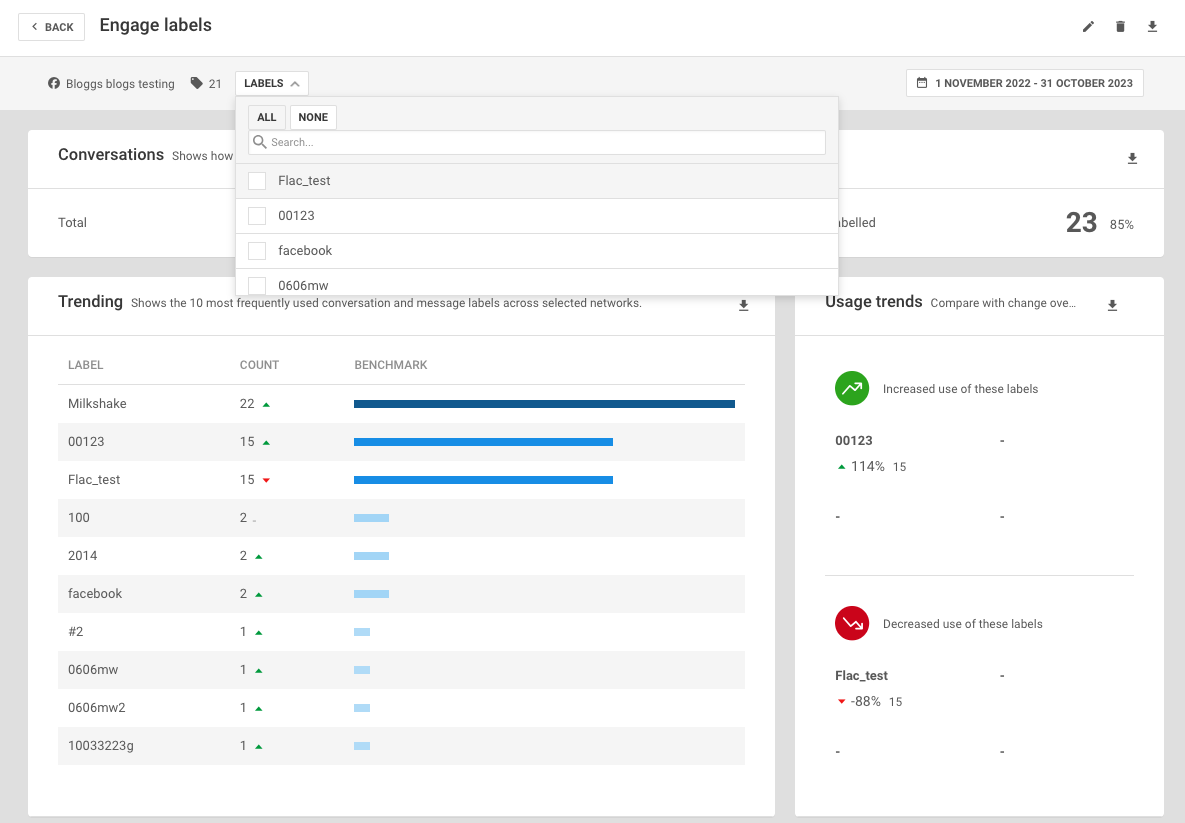Toggle the 0606mw label option
This screenshot has height=823, width=1185.
point(257,285)
